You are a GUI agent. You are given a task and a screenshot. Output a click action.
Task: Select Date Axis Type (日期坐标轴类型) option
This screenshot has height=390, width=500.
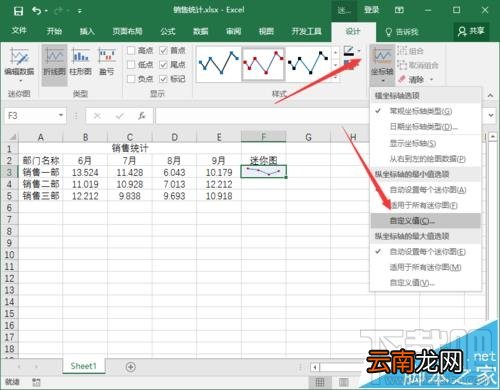click(425, 127)
